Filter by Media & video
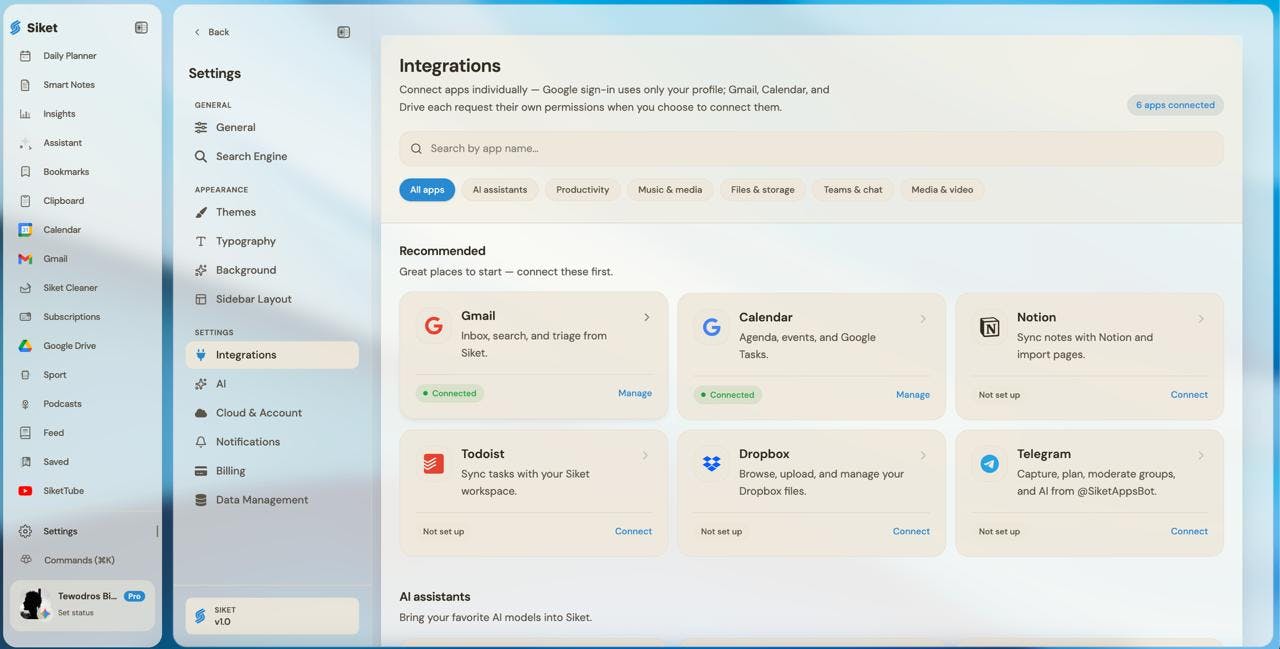 click(x=942, y=190)
